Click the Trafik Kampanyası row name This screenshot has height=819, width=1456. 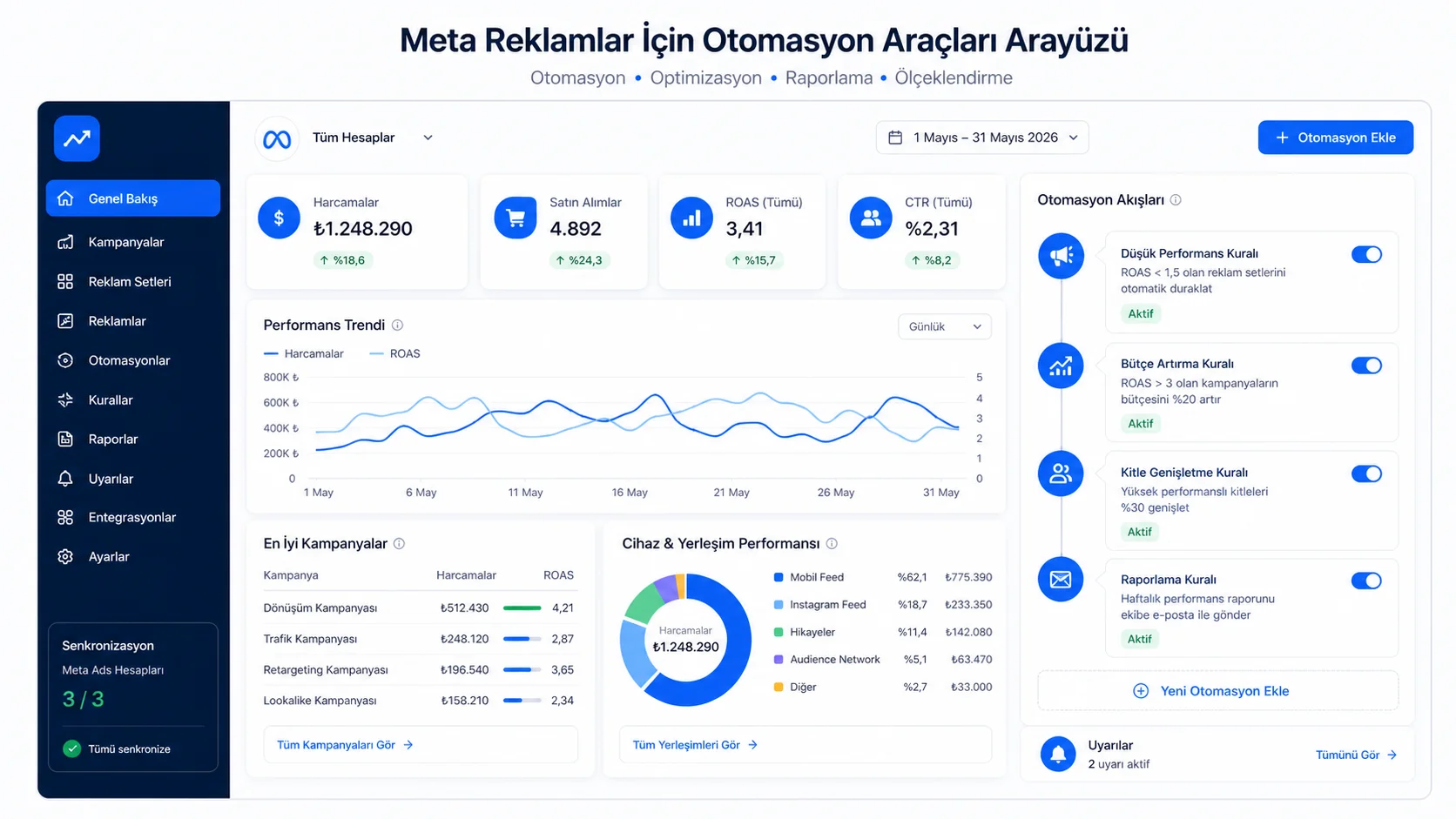coord(310,639)
